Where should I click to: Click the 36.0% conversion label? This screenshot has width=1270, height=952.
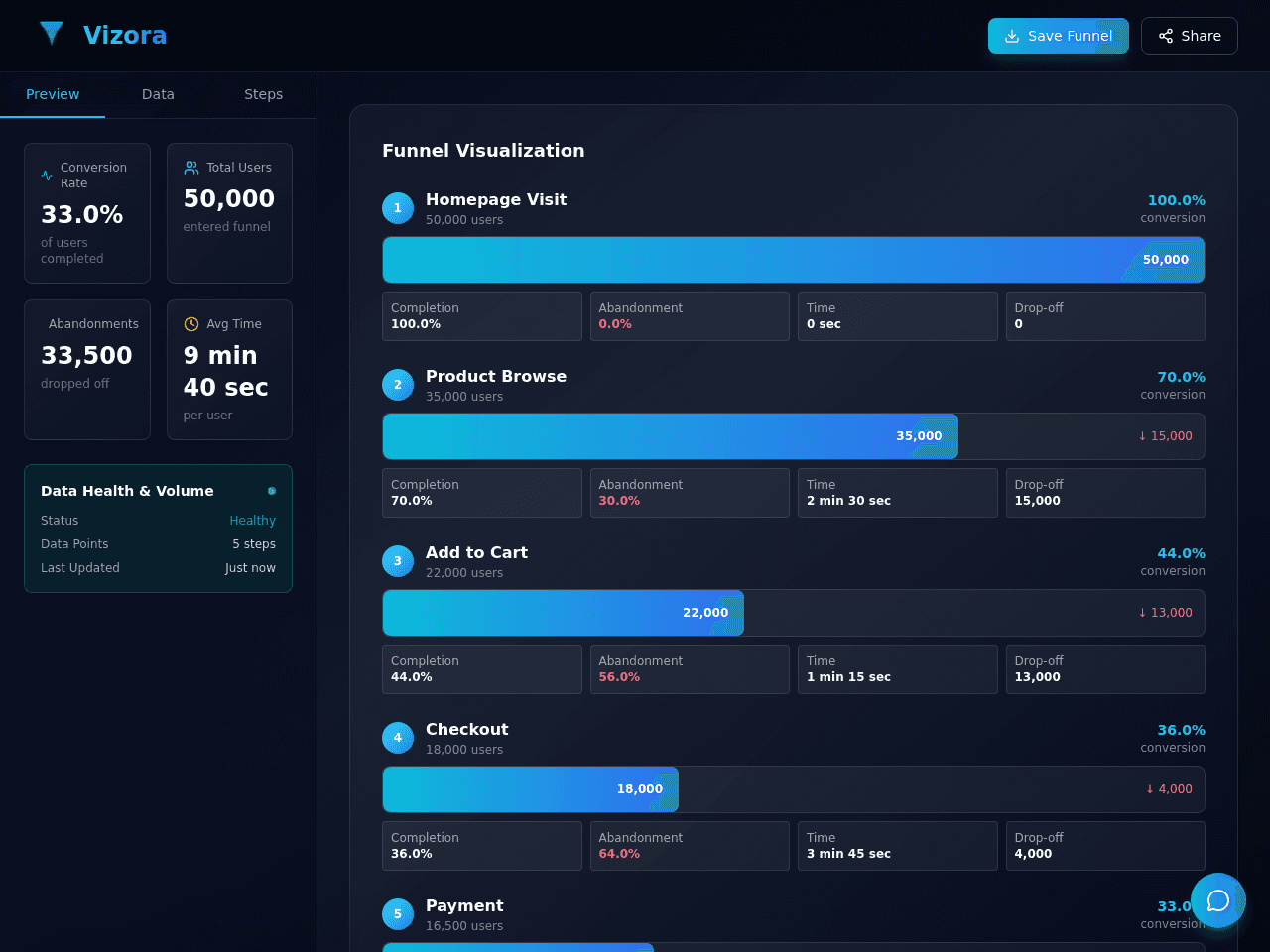pyautogui.click(x=1181, y=730)
